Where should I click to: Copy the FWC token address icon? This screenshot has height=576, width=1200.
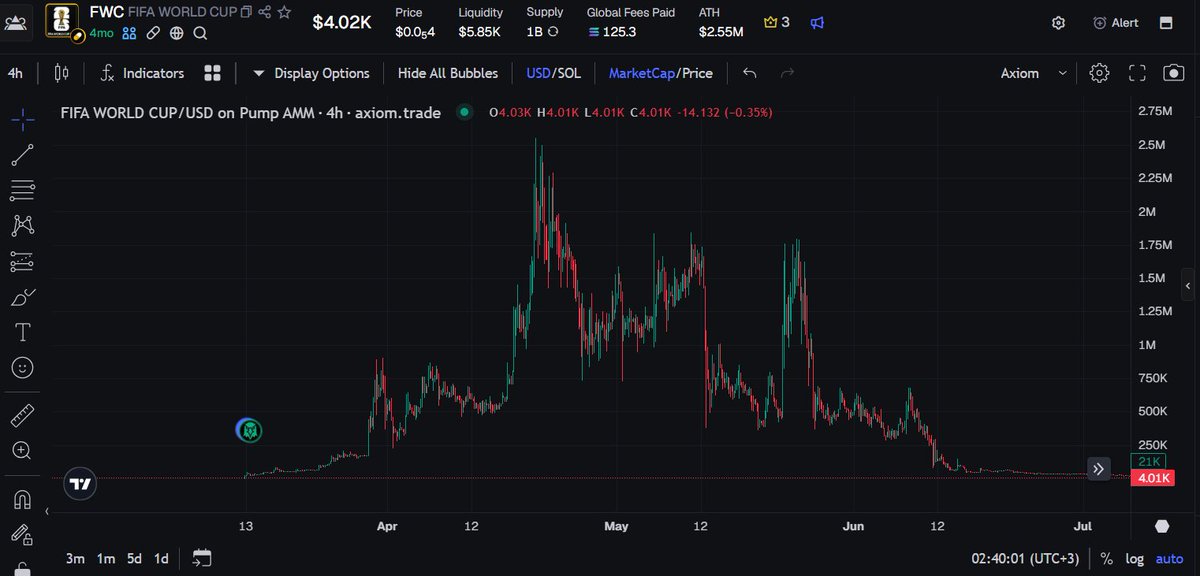pyautogui.click(x=245, y=13)
